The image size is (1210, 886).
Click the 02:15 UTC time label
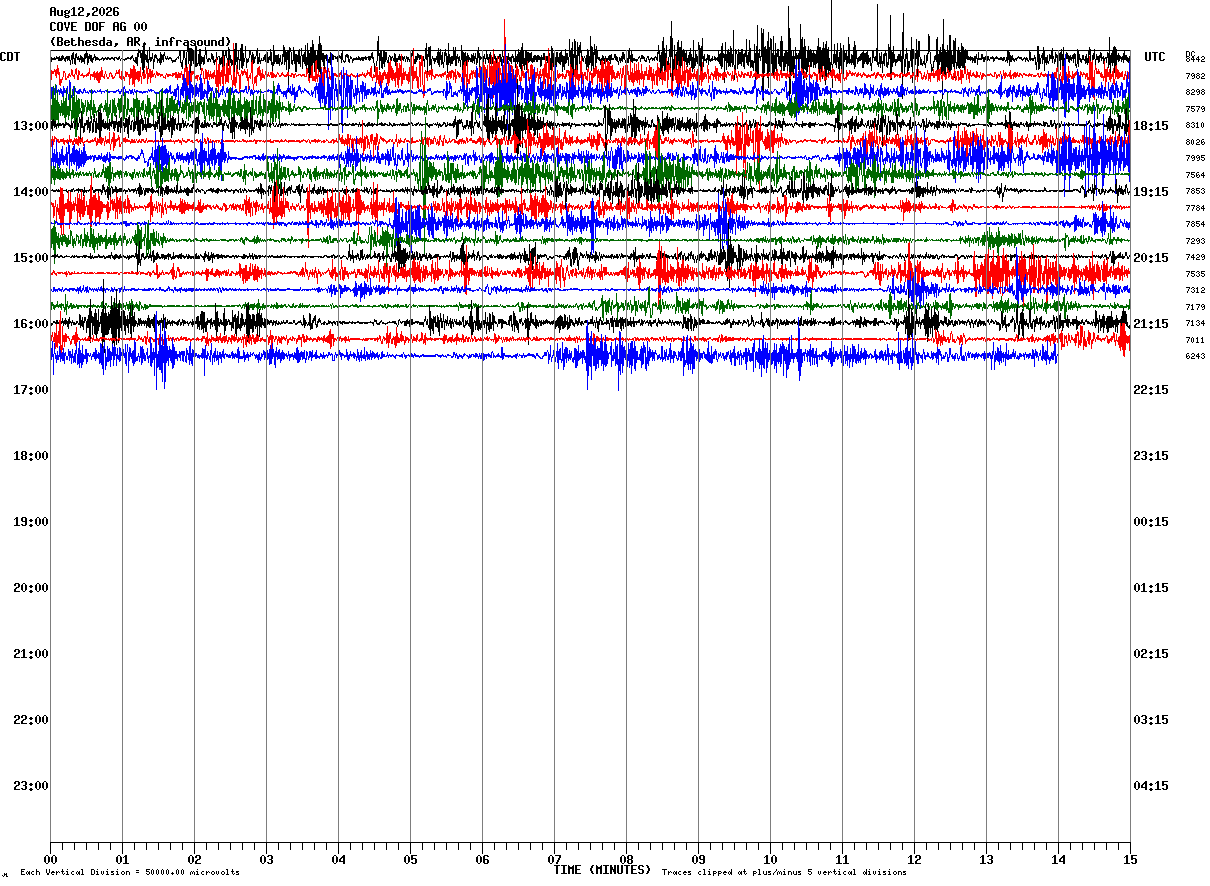[1150, 654]
